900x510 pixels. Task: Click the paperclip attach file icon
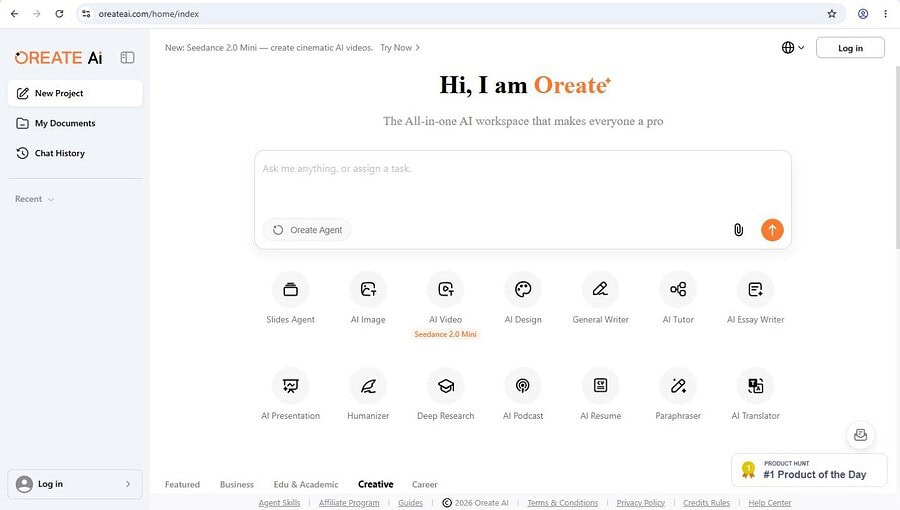(739, 230)
